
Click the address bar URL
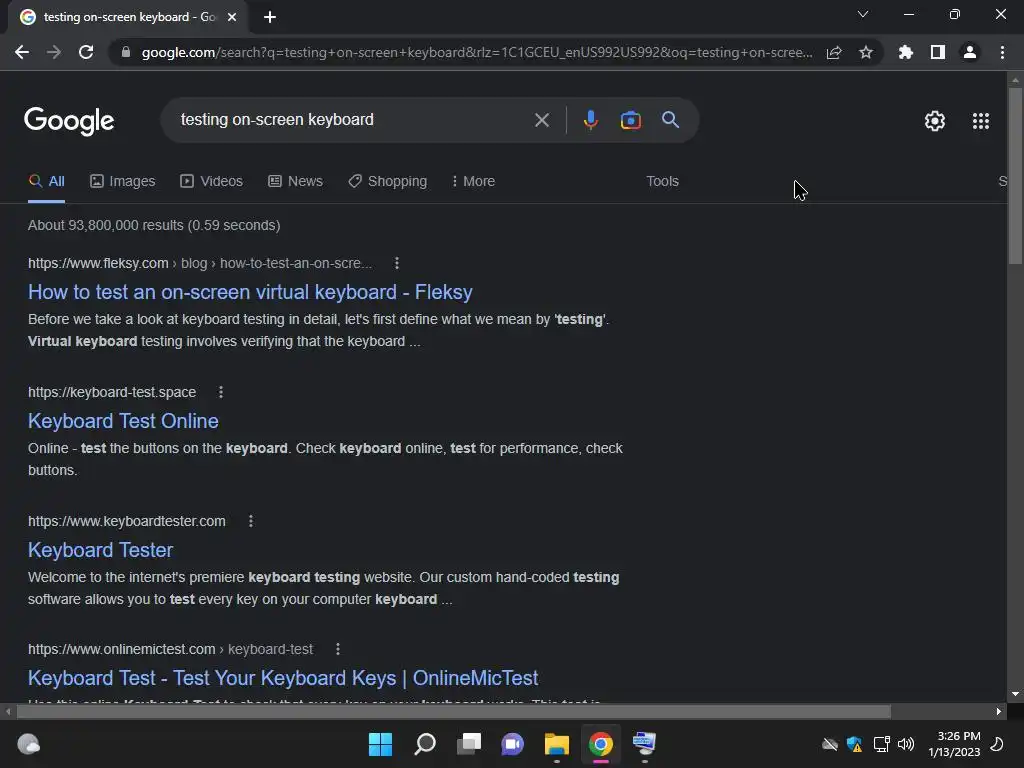477,52
